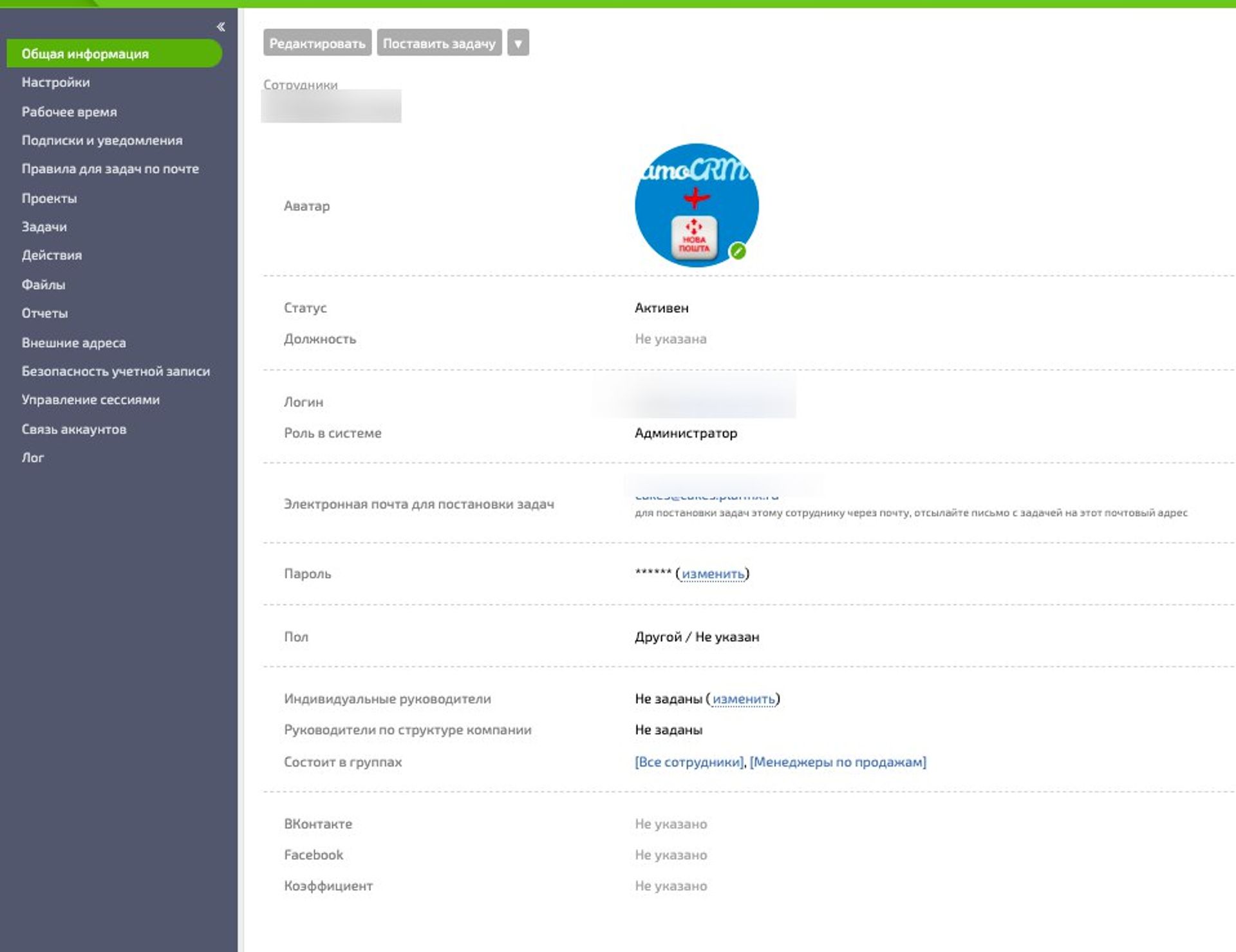Screen dimensions: 1236x952
Task: Click the Поставить задачу button
Action: [x=439, y=43]
